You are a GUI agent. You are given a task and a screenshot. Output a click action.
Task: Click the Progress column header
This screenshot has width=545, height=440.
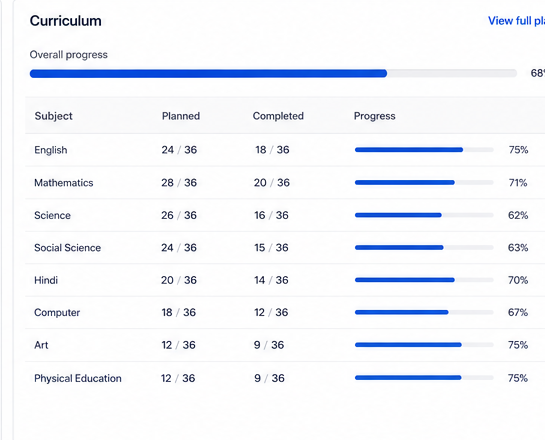374,116
